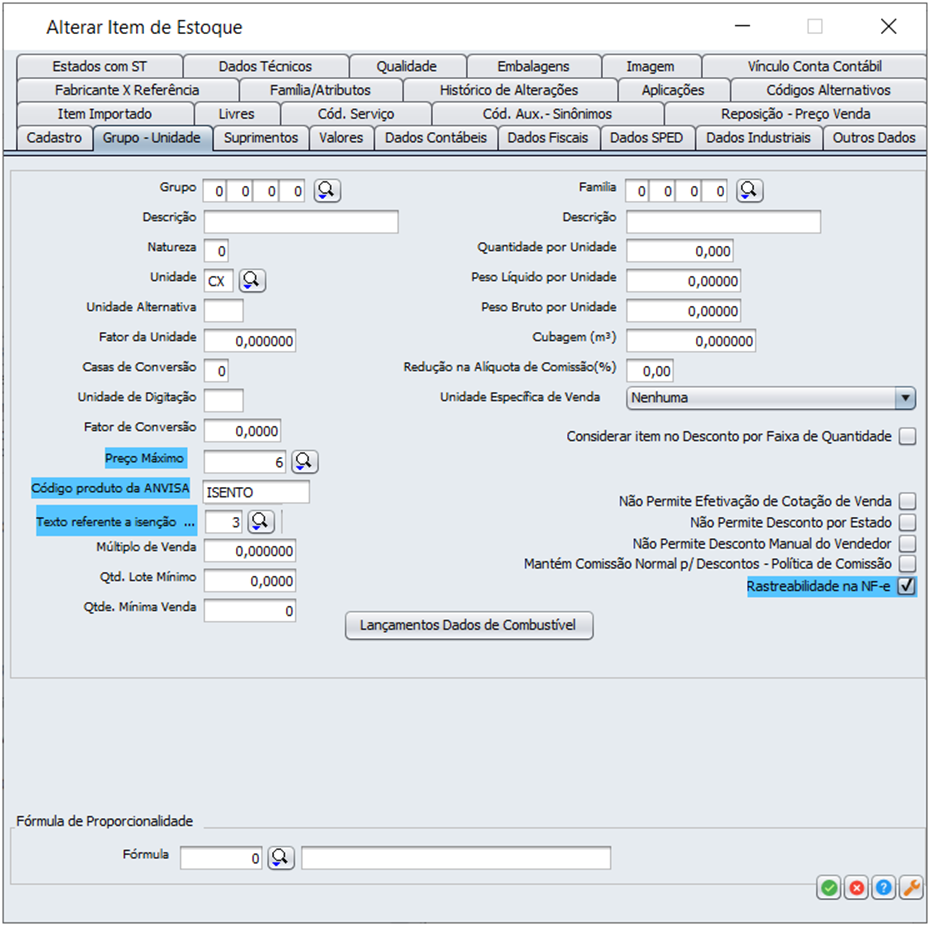Open the Grupo search lookup

point(328,190)
